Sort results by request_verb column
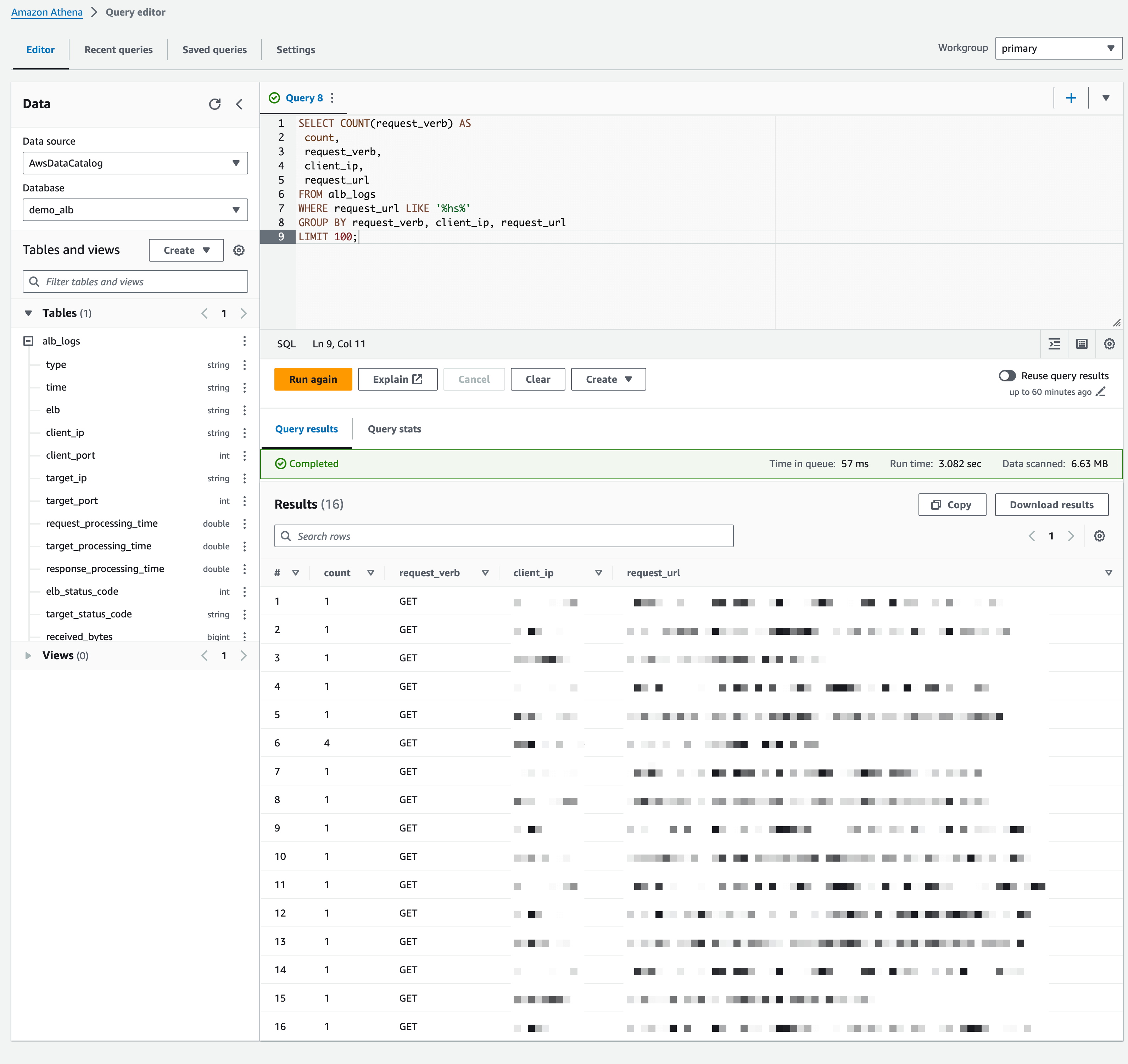The image size is (1128, 1064). tap(485, 573)
